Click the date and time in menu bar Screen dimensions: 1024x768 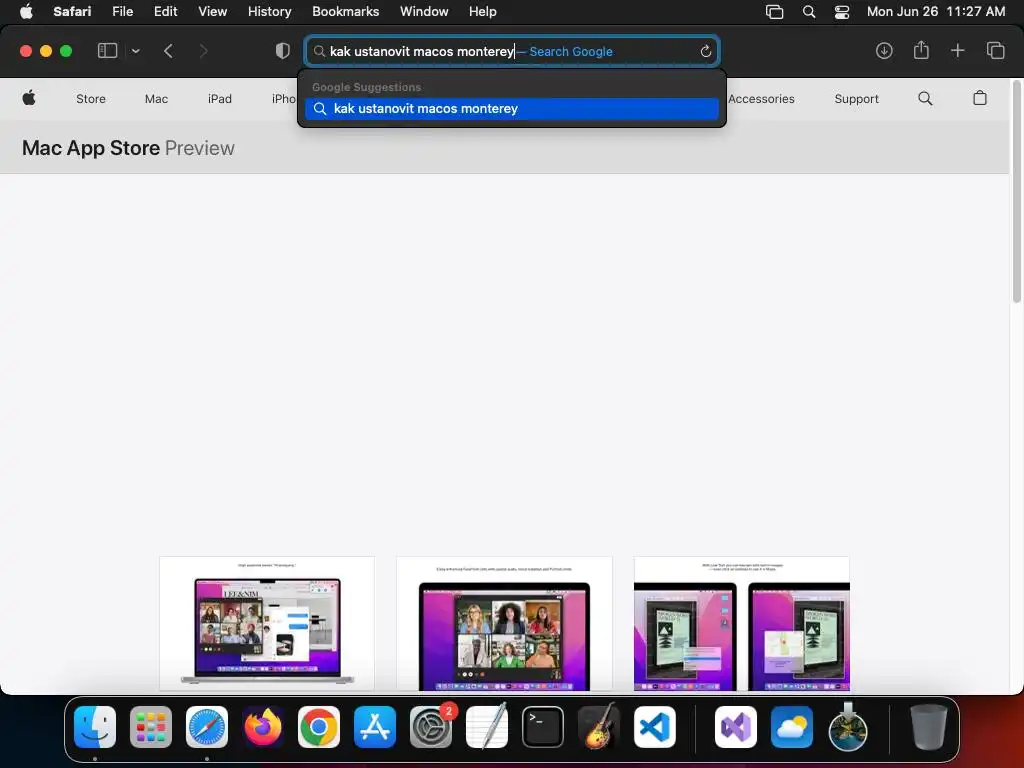pyautogui.click(x=936, y=12)
